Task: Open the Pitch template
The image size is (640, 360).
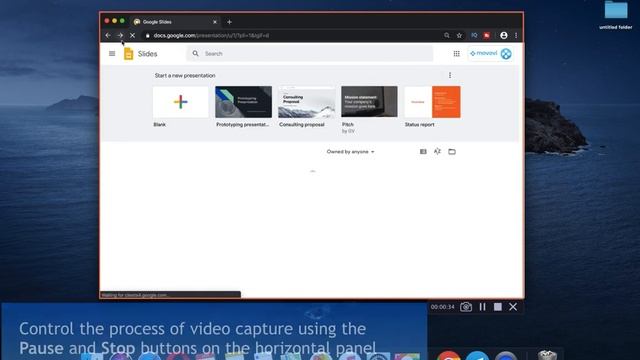Action: pos(369,102)
